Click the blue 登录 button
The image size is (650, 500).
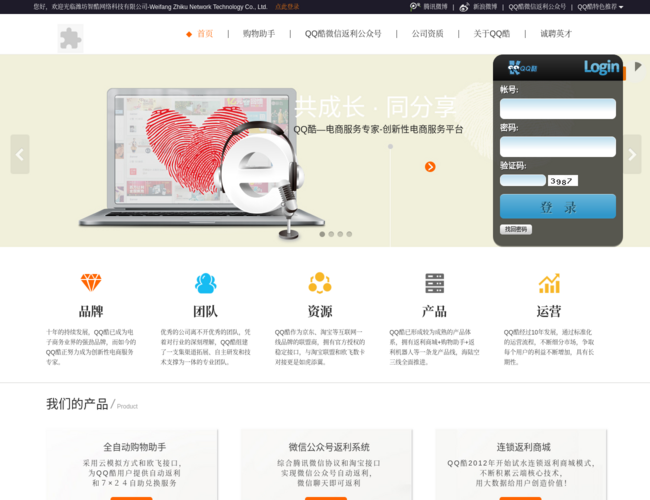(558, 206)
